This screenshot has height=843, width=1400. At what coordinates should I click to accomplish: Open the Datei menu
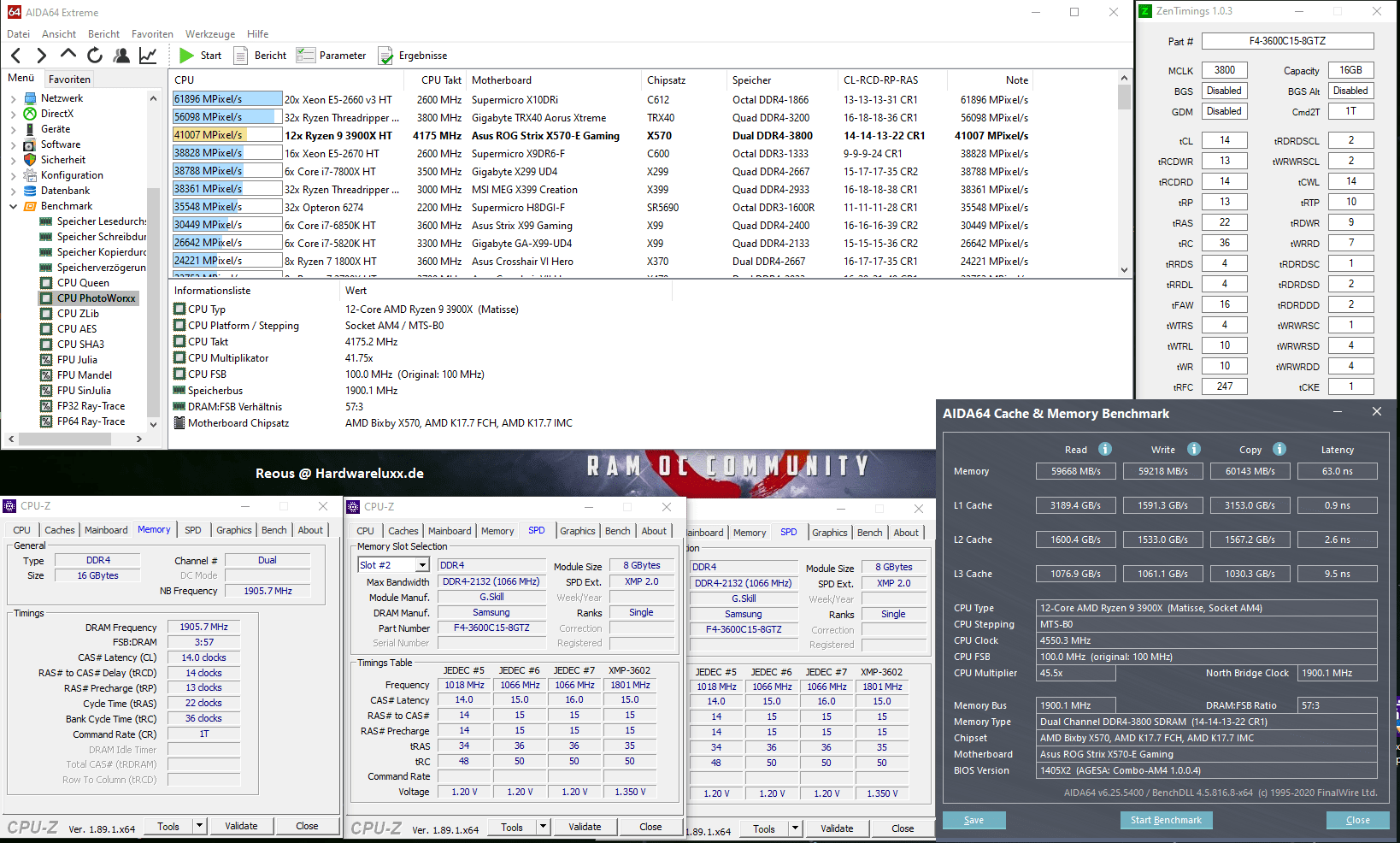pyautogui.click(x=18, y=34)
